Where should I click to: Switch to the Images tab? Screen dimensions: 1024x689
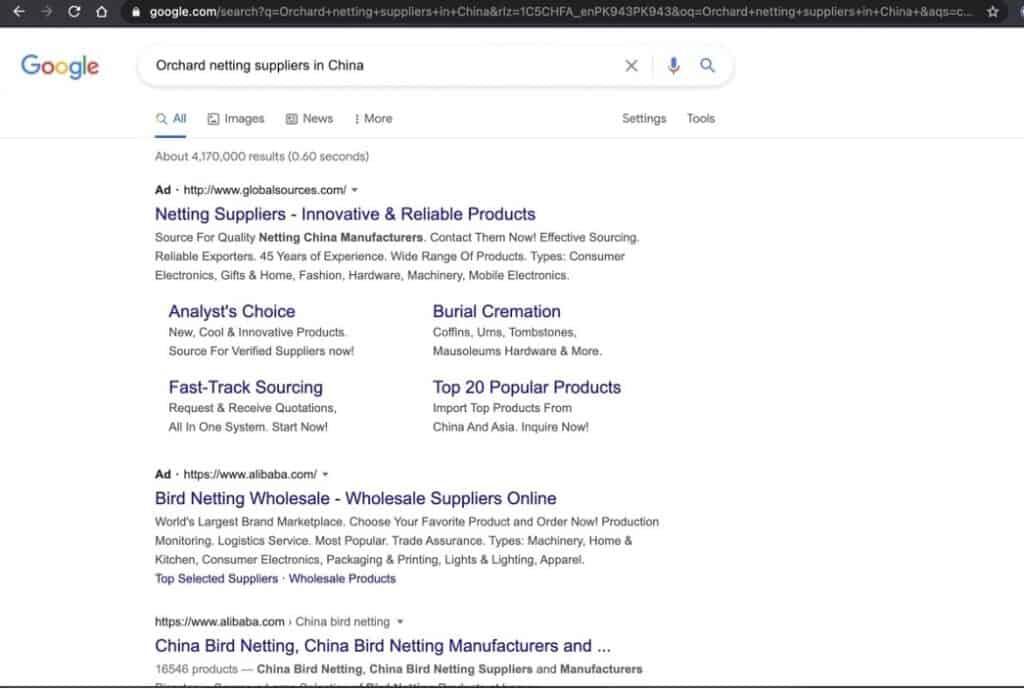[236, 119]
